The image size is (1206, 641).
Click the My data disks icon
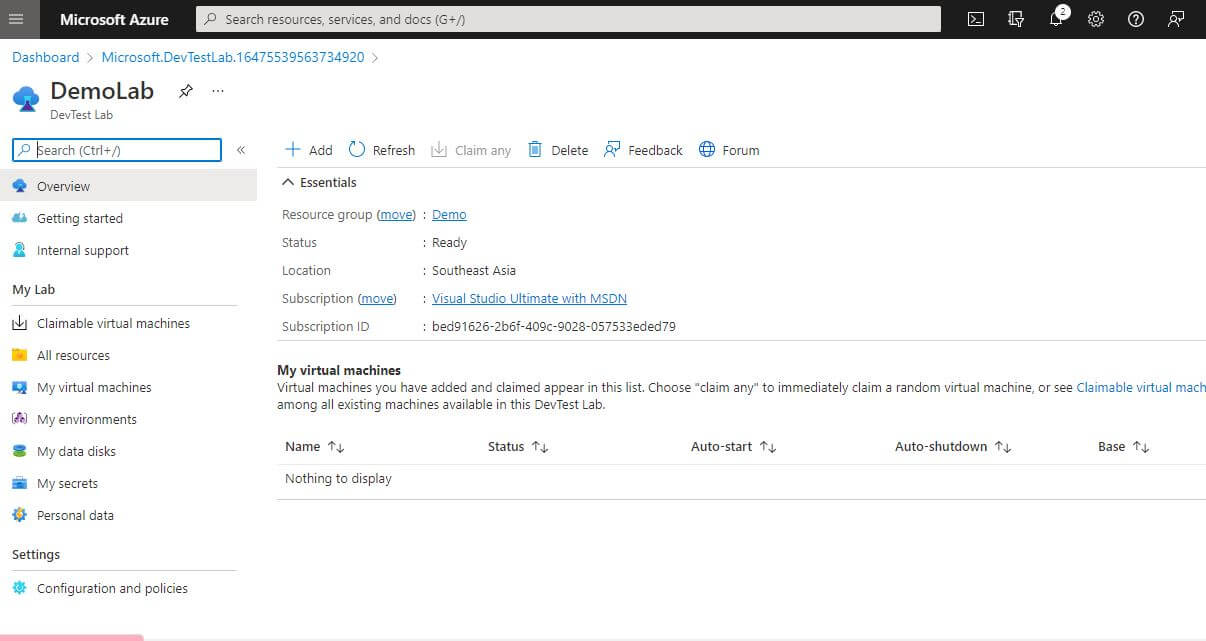[19, 451]
